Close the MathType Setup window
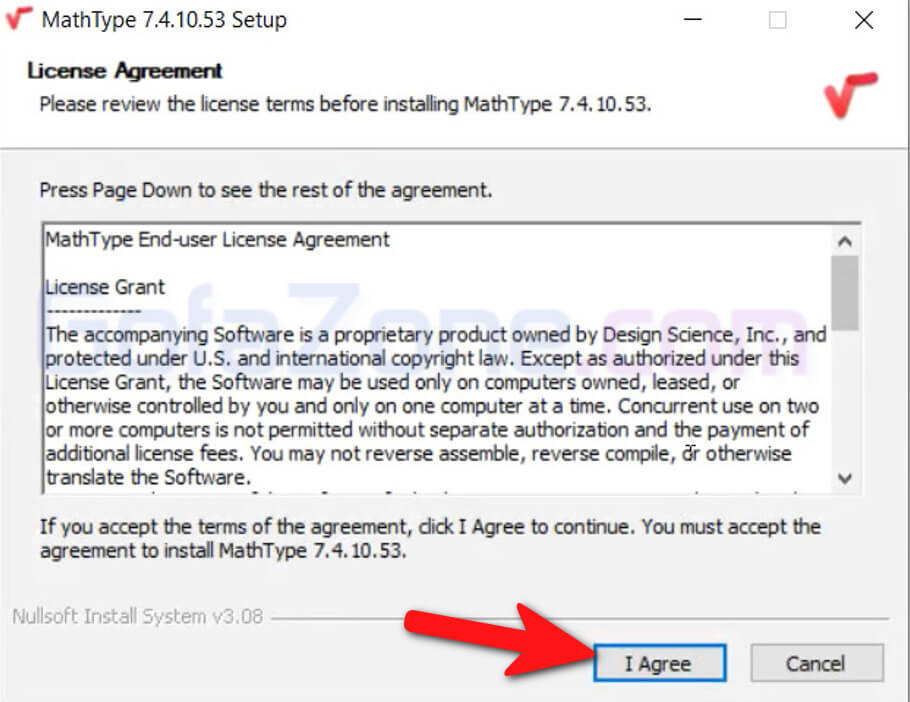 864,21
